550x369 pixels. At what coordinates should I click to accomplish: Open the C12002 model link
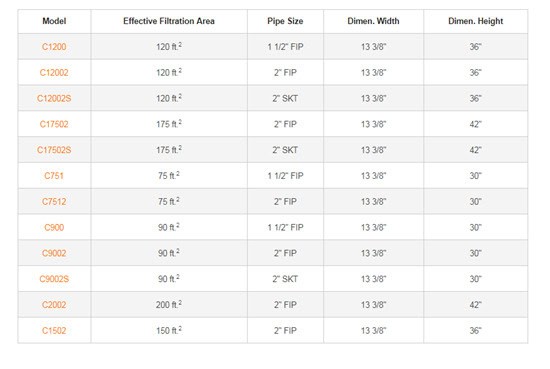(x=54, y=73)
